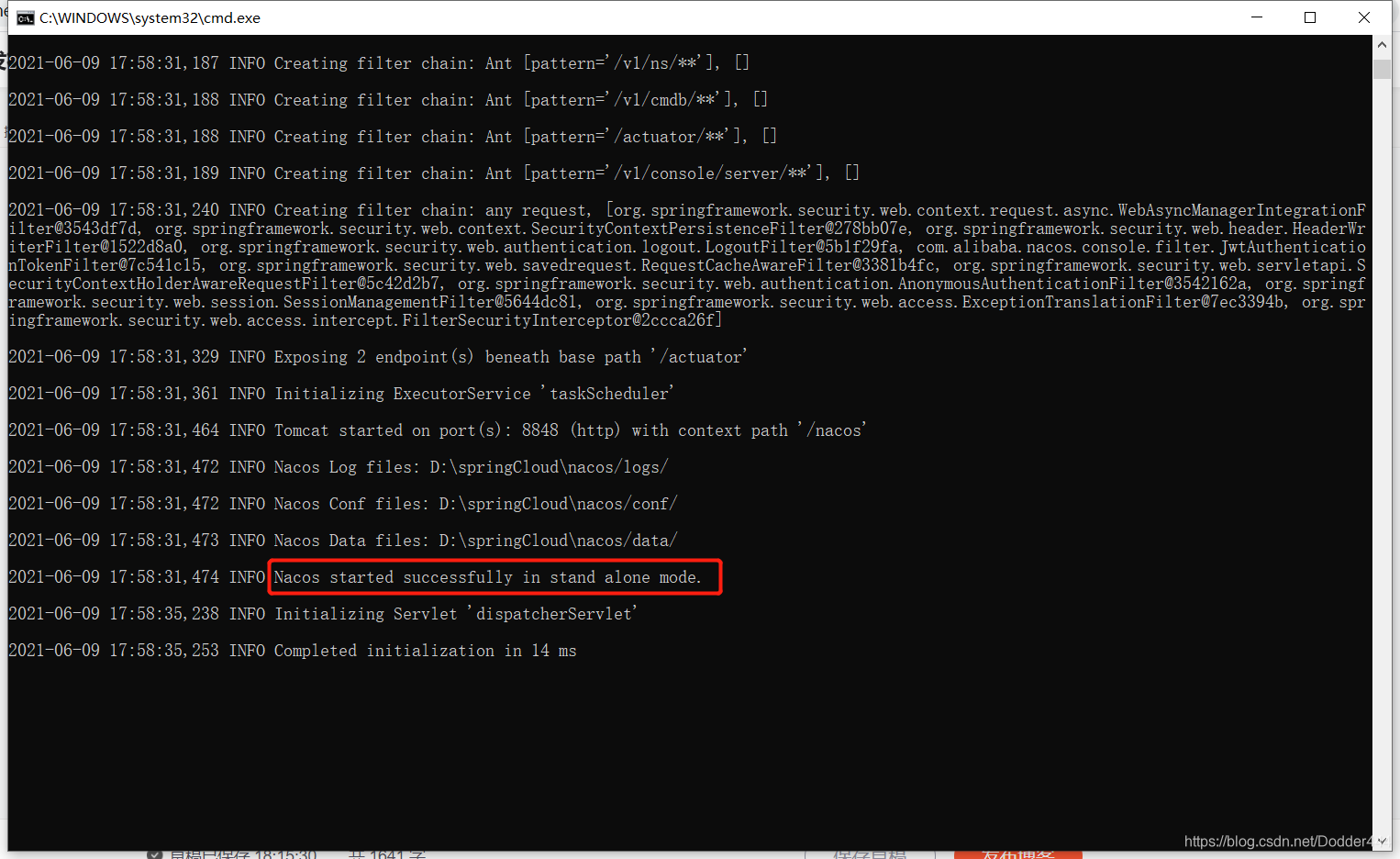Click the 'Exposing 2 endpoint(s)' log line
Screen dimensions: 1400x859
(378, 357)
